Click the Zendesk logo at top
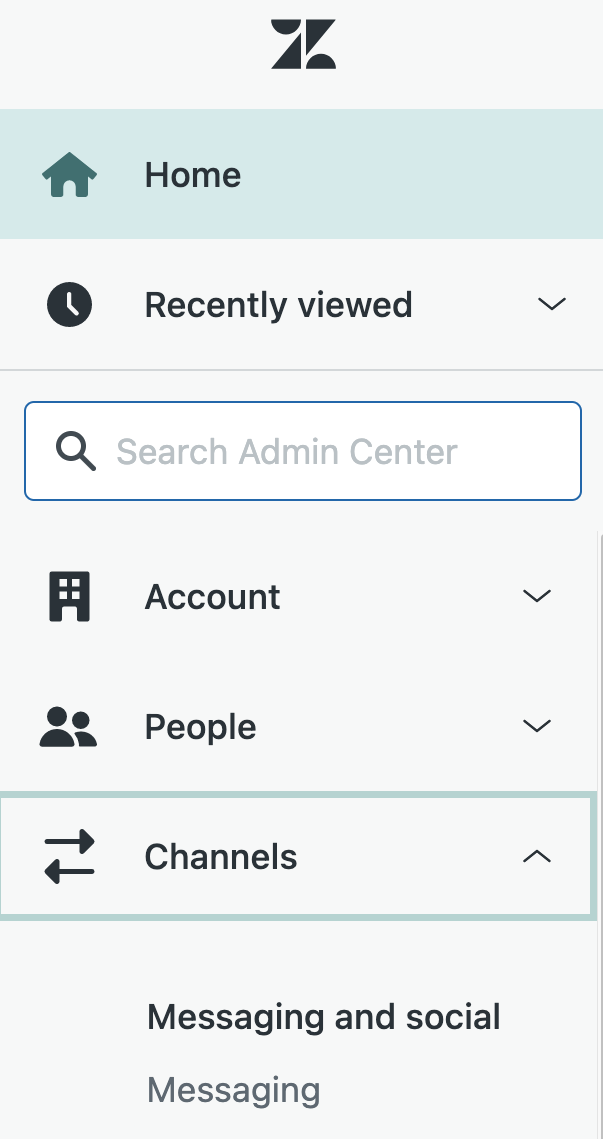The image size is (603, 1139). click(303, 46)
